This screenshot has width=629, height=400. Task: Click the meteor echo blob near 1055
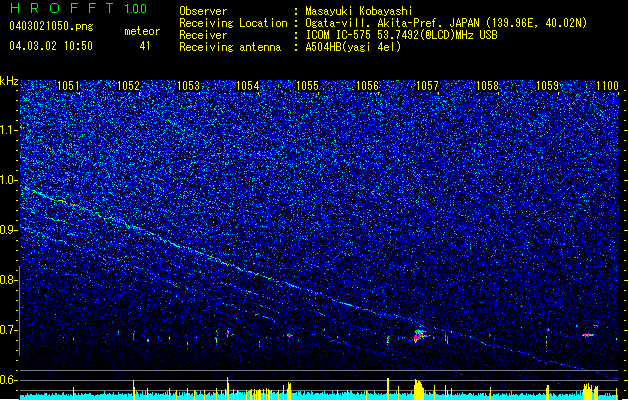pyautogui.click(x=288, y=335)
